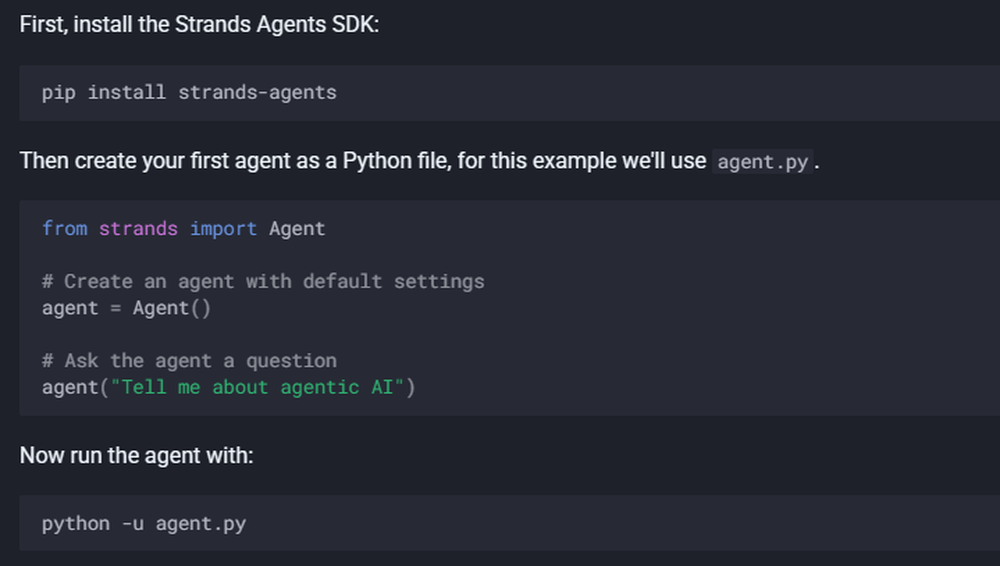Click the '# Create an agent with default settings' comment
The height and width of the screenshot is (566, 1000).
click(x=263, y=281)
